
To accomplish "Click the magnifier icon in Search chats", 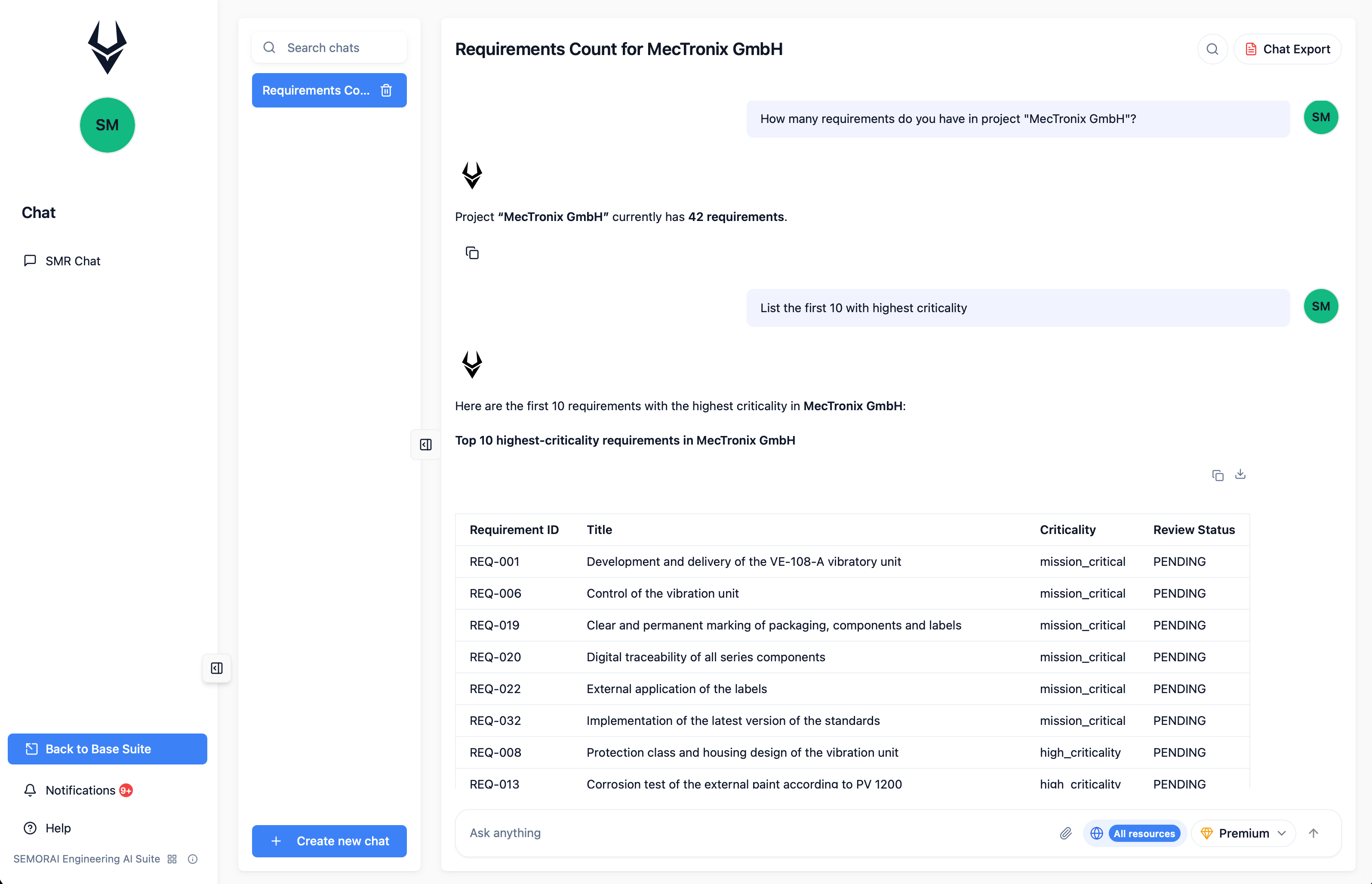I will [269, 48].
